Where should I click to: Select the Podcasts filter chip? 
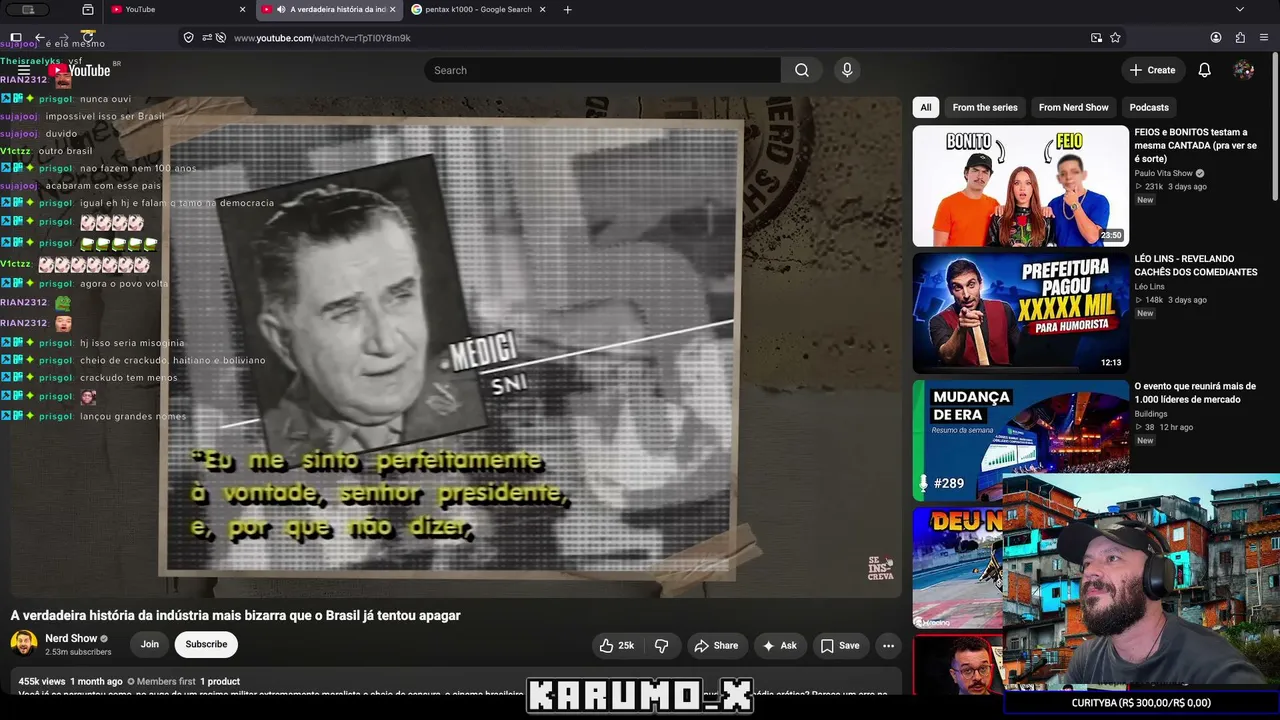click(x=1149, y=107)
